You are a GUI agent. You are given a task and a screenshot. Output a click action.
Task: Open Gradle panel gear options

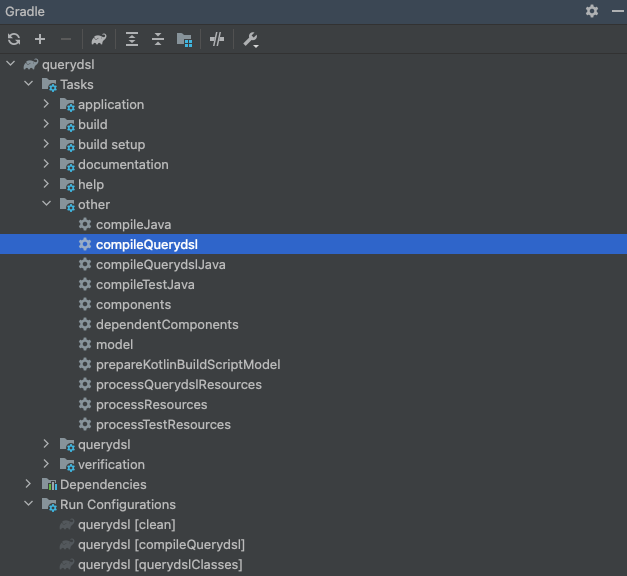tap(592, 11)
